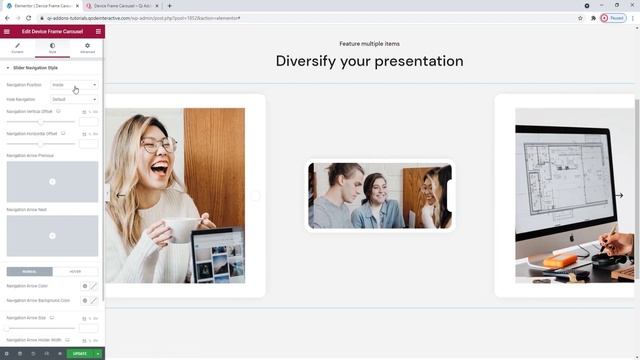The height and width of the screenshot is (360, 640).
Task: Open the Hide Navigation dropdown
Action: click(x=74, y=99)
